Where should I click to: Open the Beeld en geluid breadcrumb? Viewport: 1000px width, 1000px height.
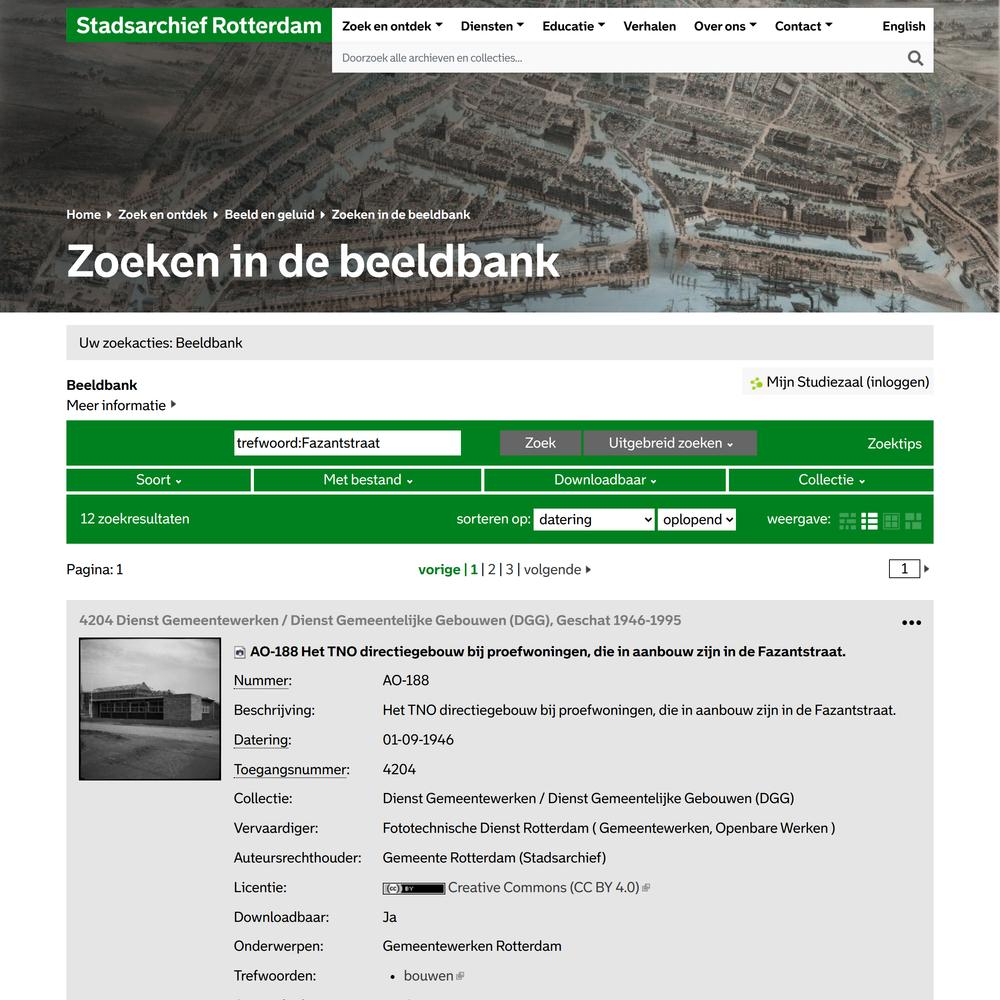(269, 214)
